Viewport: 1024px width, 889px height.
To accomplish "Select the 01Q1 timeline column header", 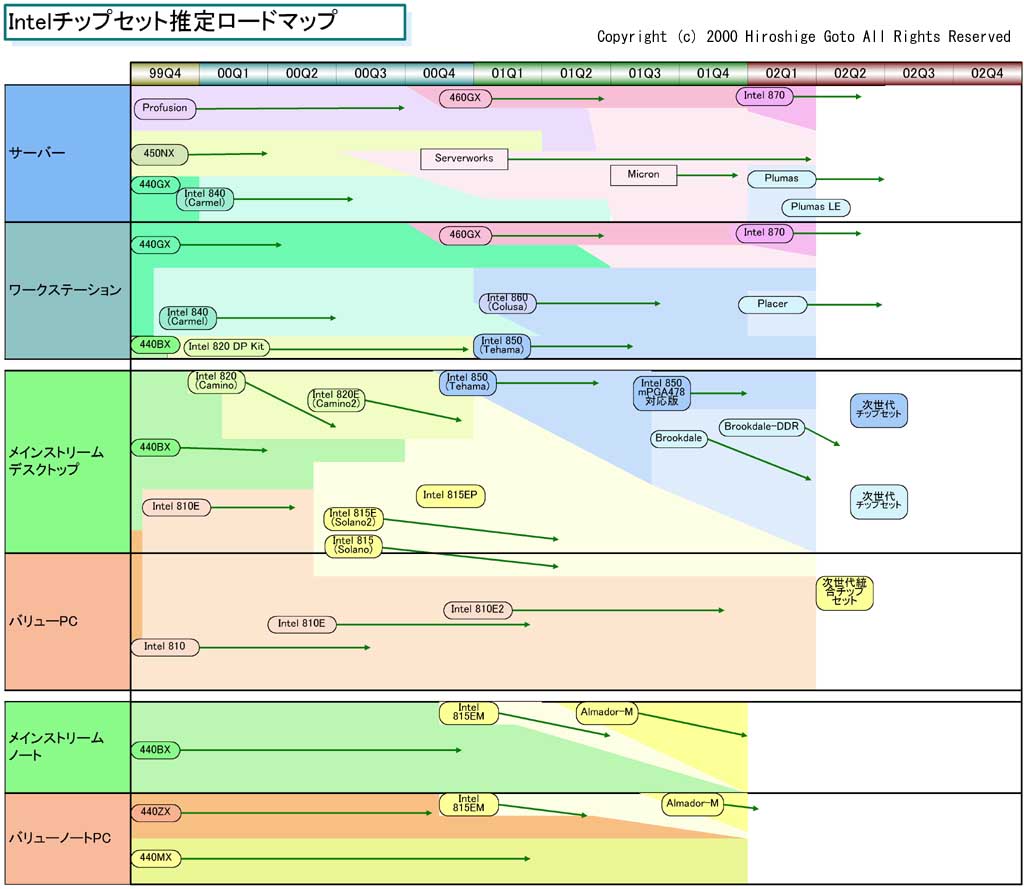I will 507,73.
